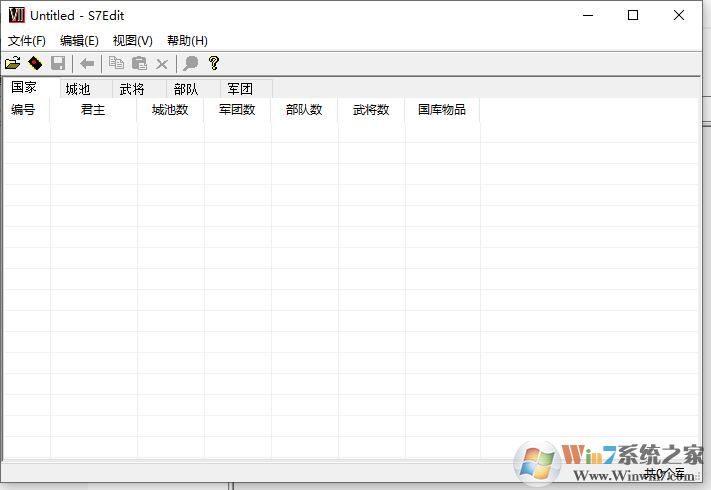Image resolution: width=711 pixels, height=490 pixels.
Task: Open the 编辑(E) menu
Action: coord(79,41)
